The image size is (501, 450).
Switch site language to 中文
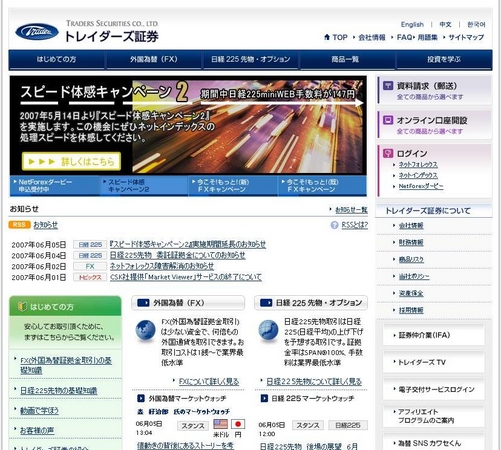coord(445,24)
